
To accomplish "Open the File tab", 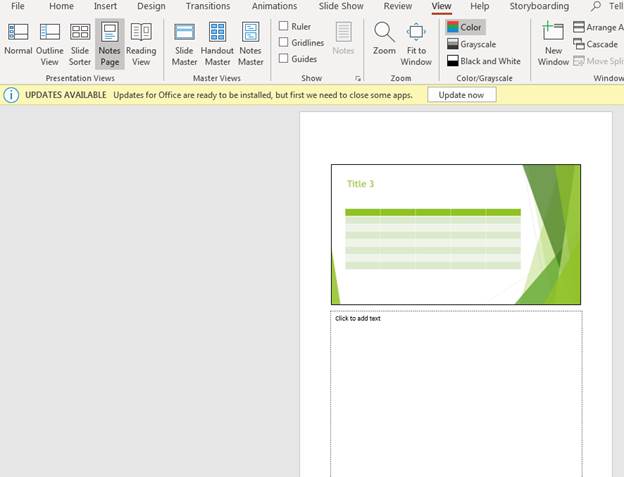I will coord(18,6).
